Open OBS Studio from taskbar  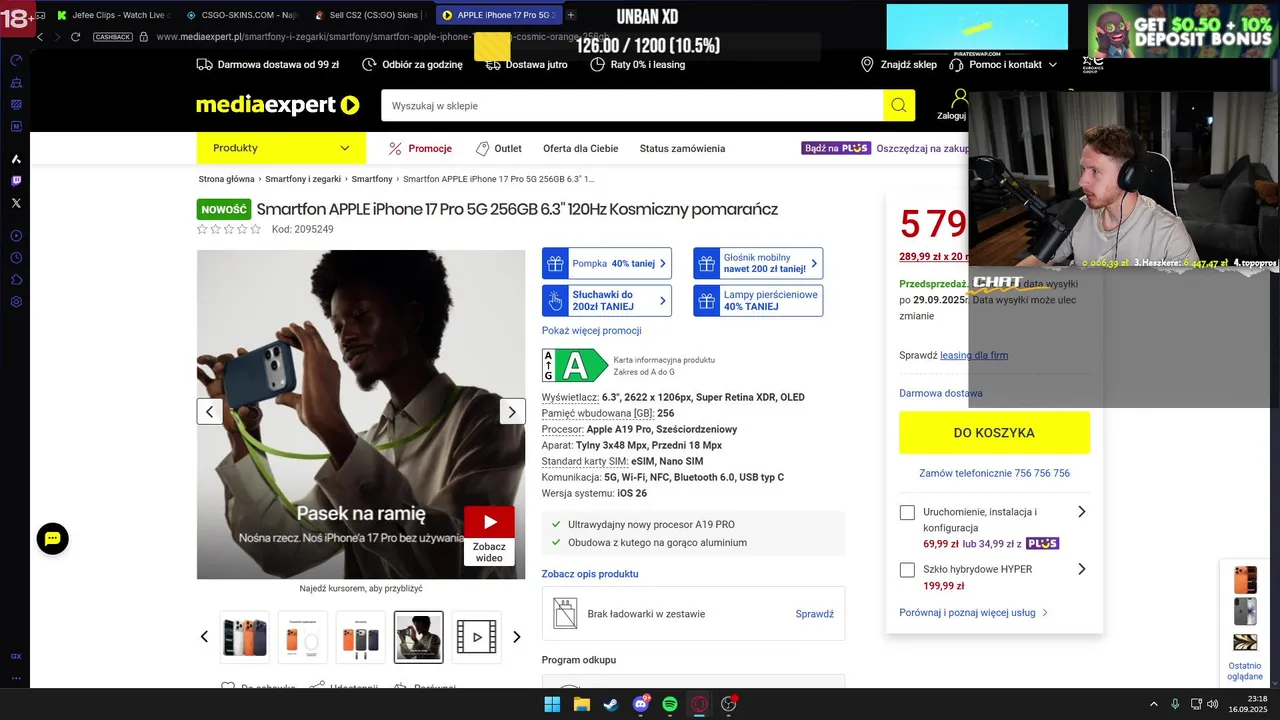coord(729,704)
